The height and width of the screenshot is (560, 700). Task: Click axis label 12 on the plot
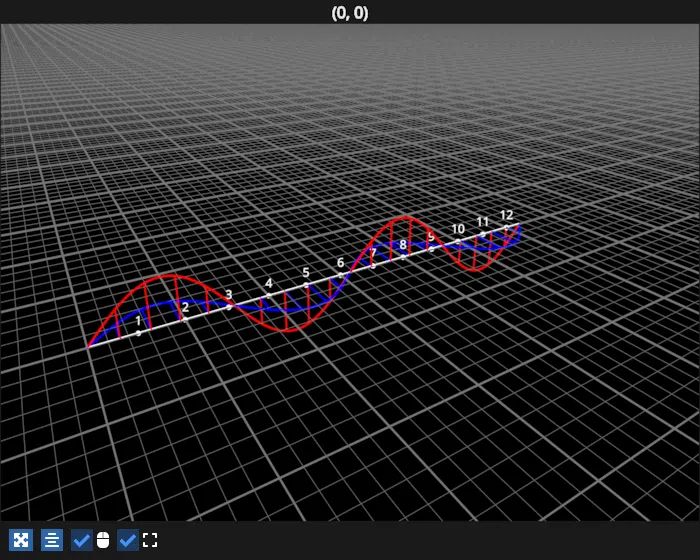(x=506, y=215)
